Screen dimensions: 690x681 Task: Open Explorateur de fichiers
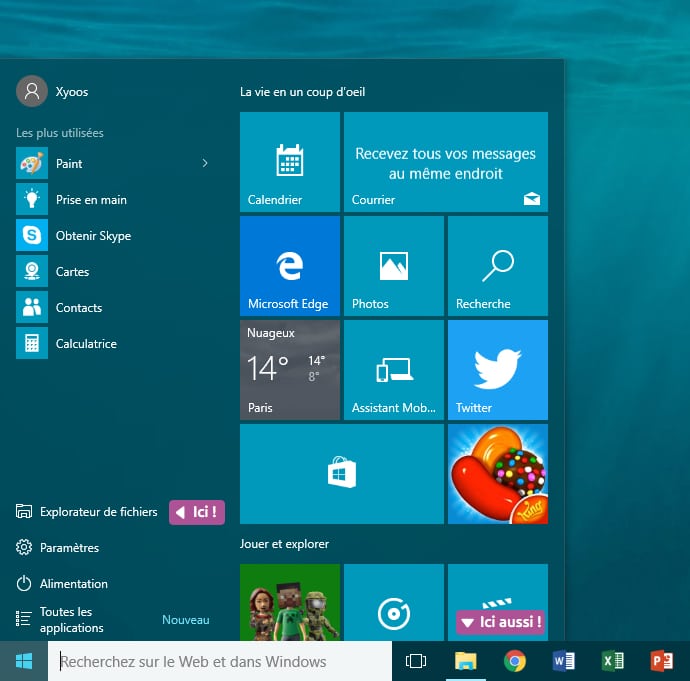[87, 512]
